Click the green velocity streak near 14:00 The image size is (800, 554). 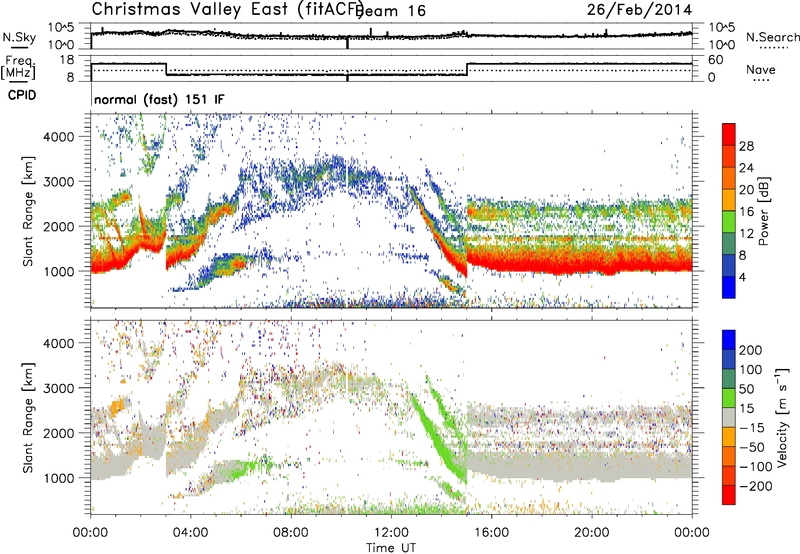pos(436,439)
